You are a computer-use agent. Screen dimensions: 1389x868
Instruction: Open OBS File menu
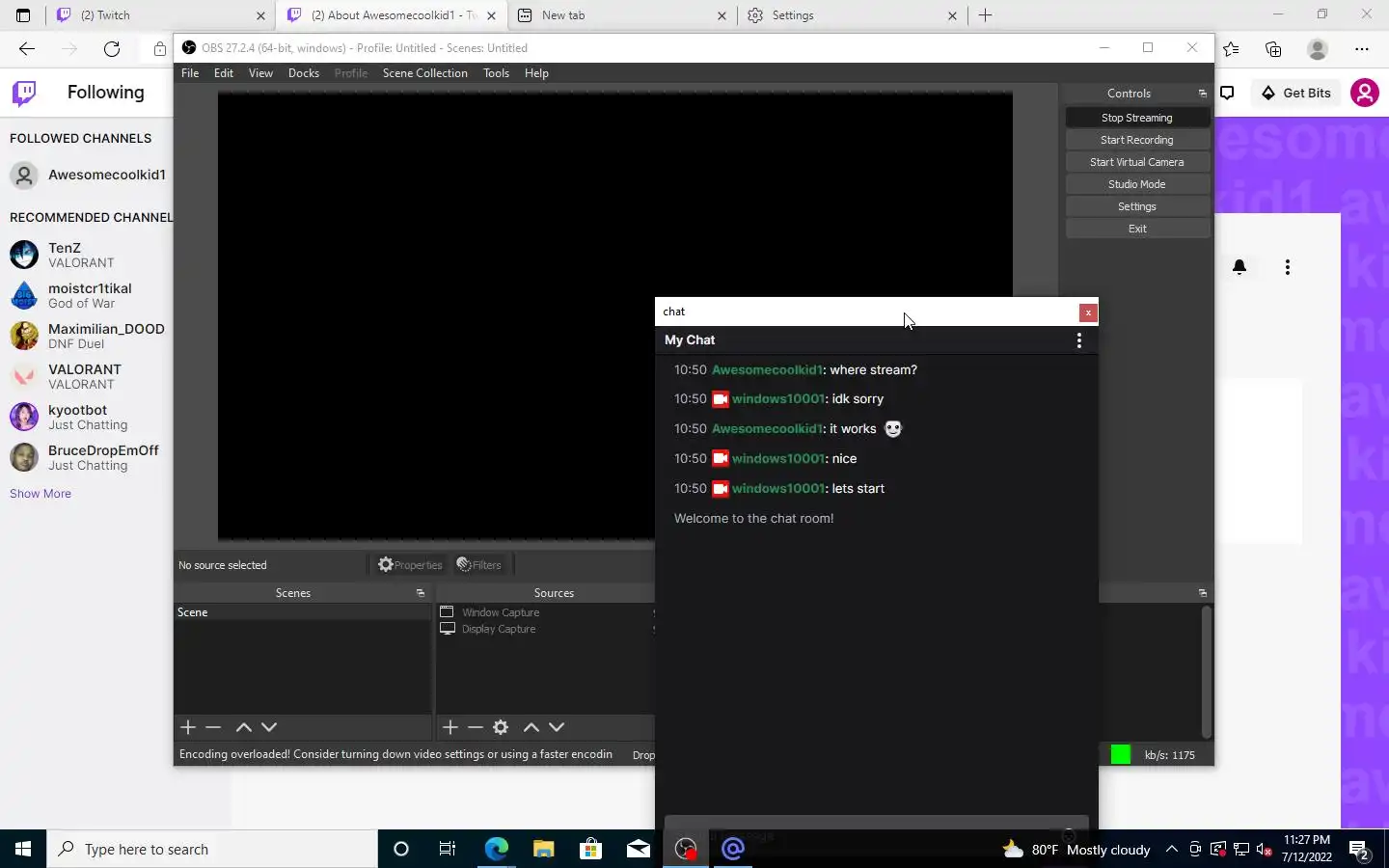190,73
